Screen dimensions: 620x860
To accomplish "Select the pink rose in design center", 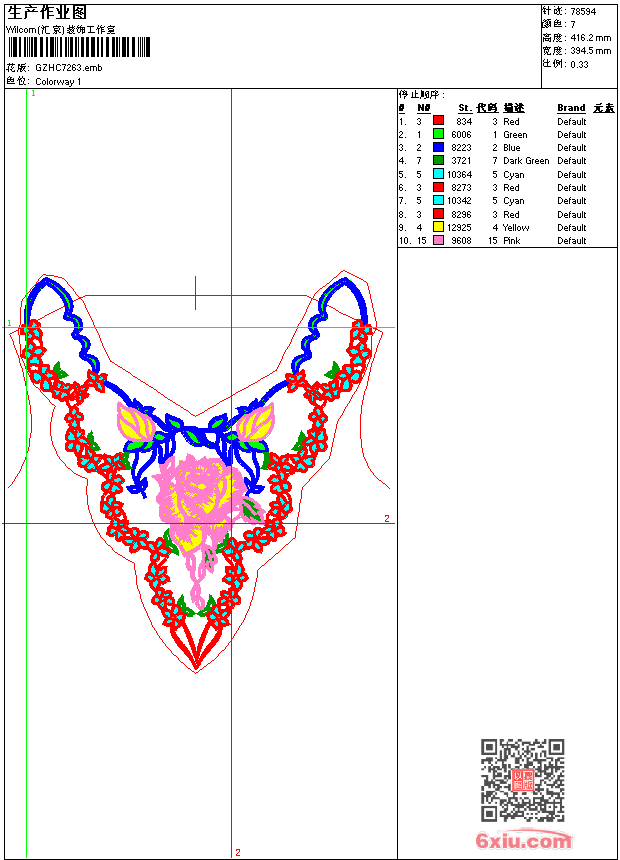I will pos(200,490).
